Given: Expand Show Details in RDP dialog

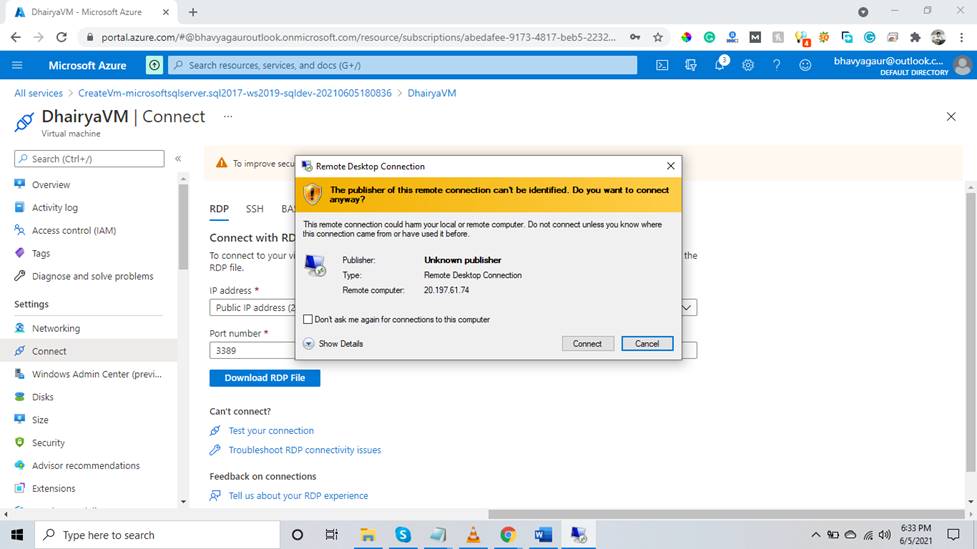Looking at the screenshot, I should (x=333, y=343).
